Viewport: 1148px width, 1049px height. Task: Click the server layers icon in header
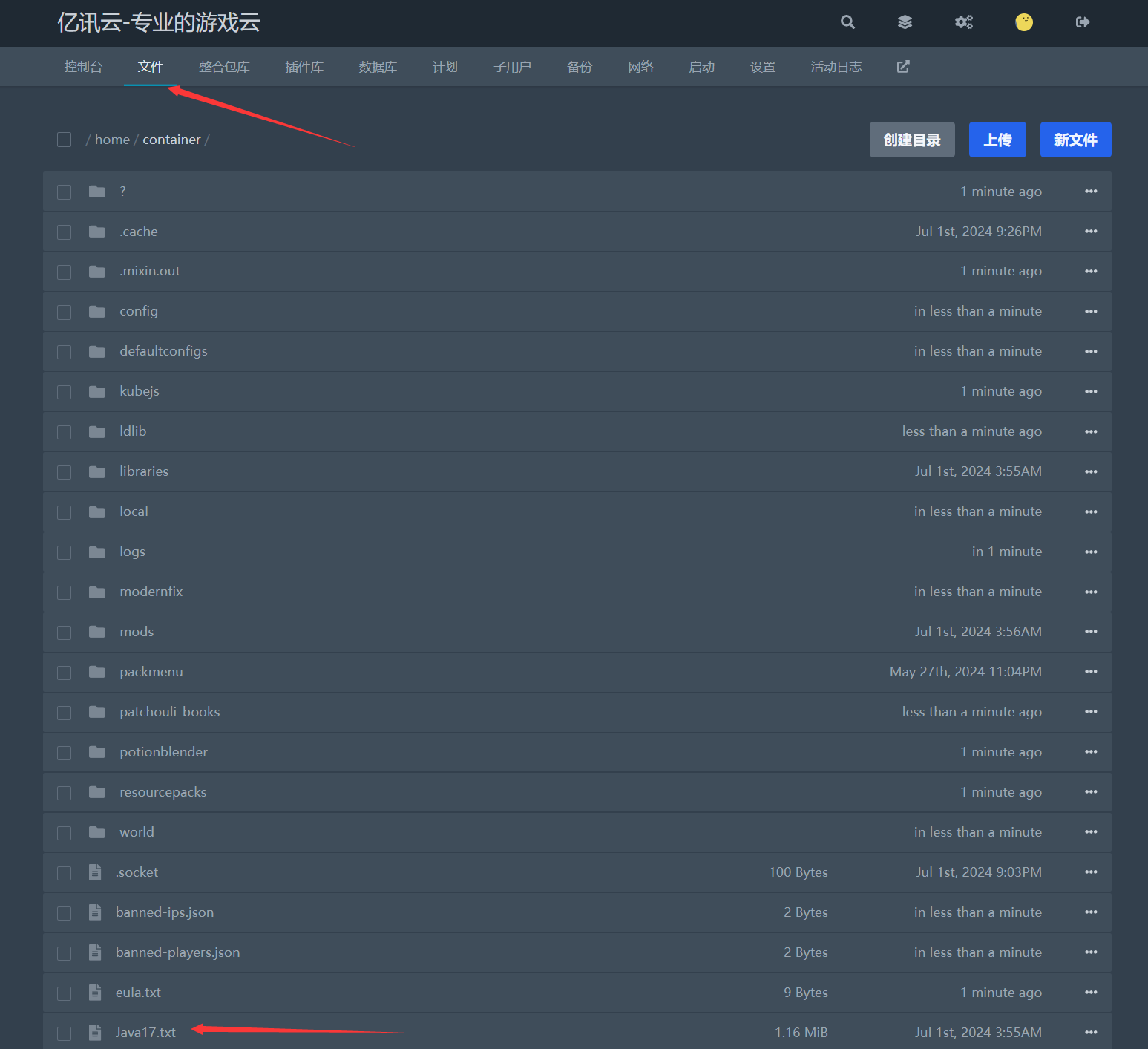click(905, 22)
